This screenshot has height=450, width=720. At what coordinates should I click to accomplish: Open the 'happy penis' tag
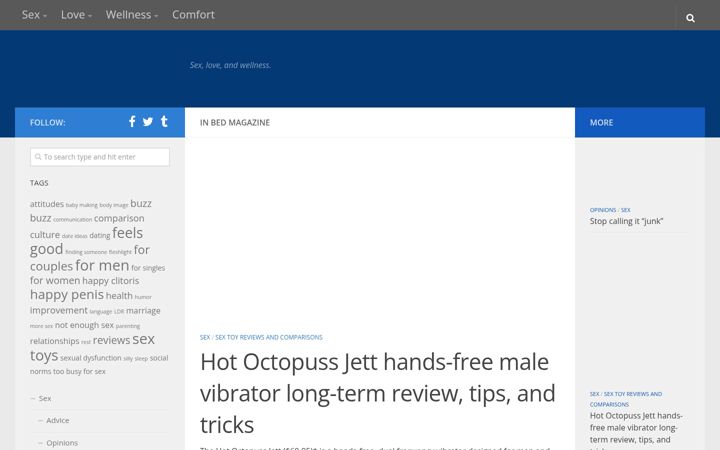67,295
